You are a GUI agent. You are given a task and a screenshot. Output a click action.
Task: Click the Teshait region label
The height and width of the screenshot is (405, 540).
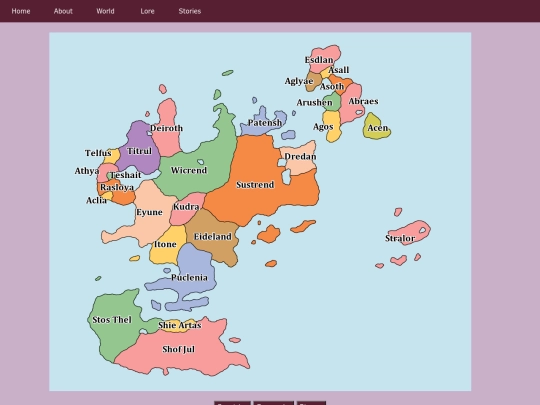point(125,175)
